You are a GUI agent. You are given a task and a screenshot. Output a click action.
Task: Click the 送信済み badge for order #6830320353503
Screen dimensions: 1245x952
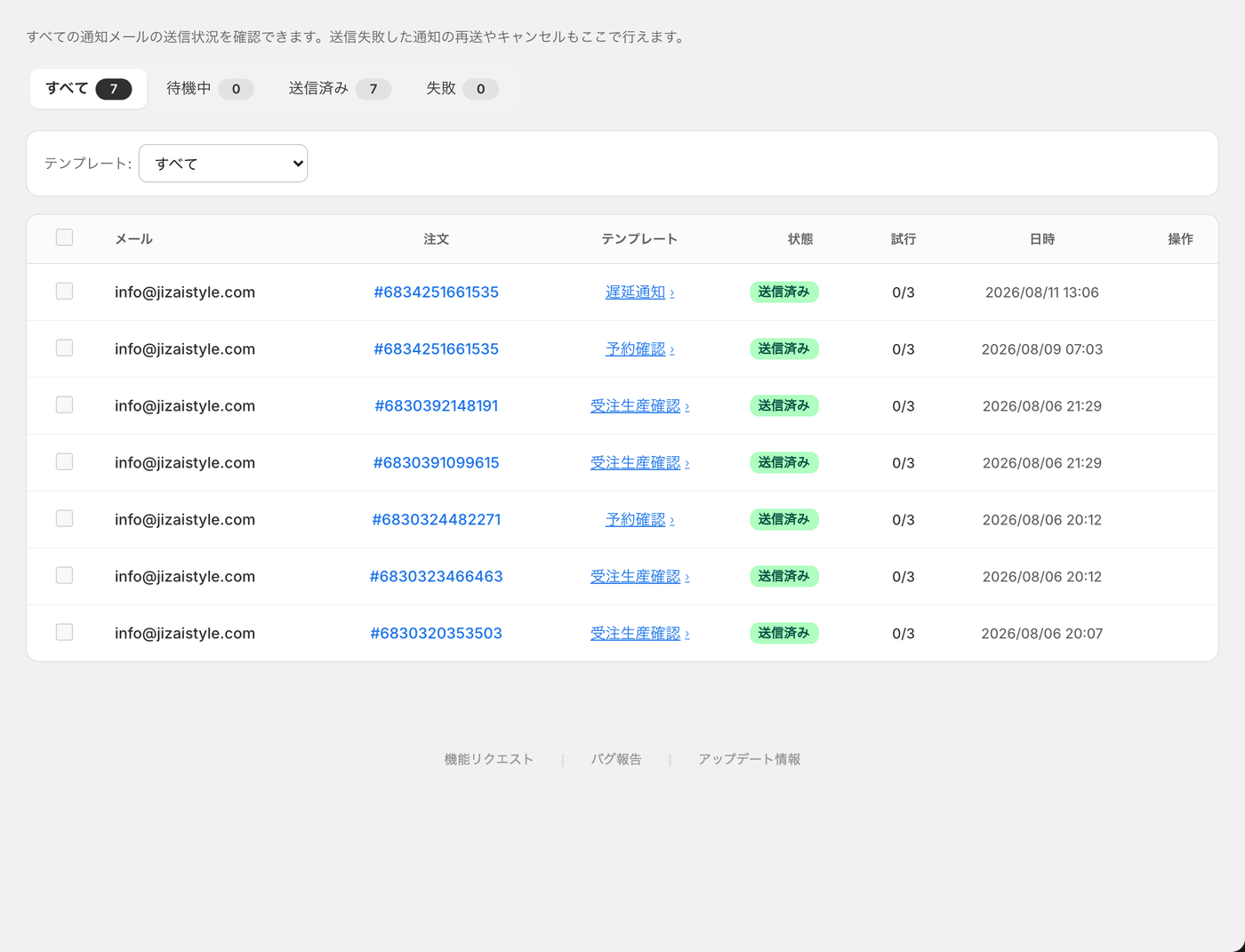tap(783, 634)
